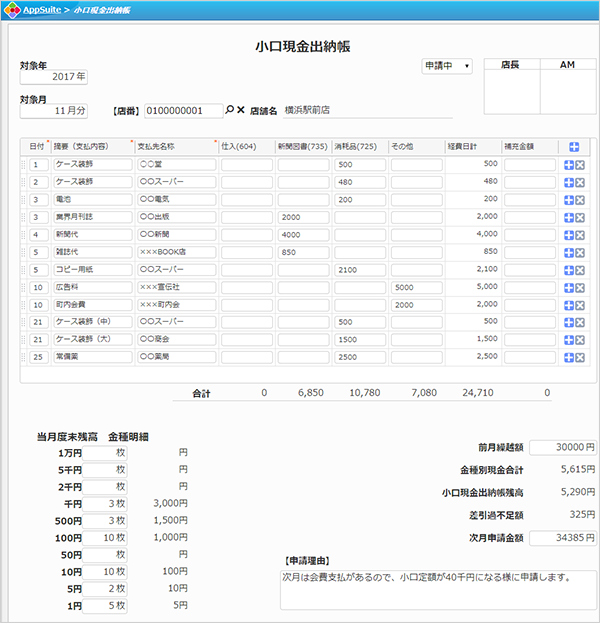Insert row below the 電池 row
Screen dimensions: 600x623
tap(569, 200)
